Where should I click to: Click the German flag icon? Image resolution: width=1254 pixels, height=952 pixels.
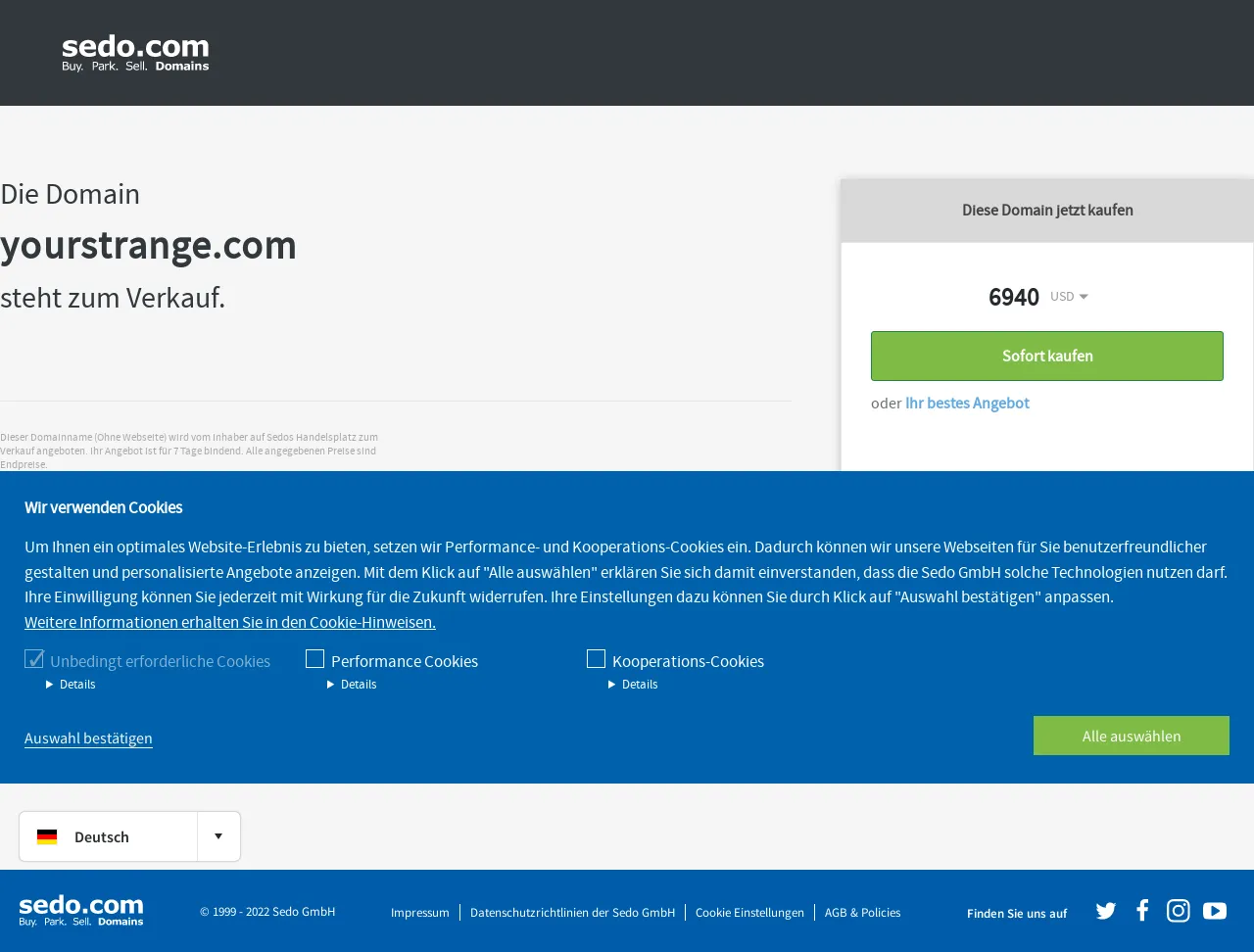pyautogui.click(x=47, y=836)
